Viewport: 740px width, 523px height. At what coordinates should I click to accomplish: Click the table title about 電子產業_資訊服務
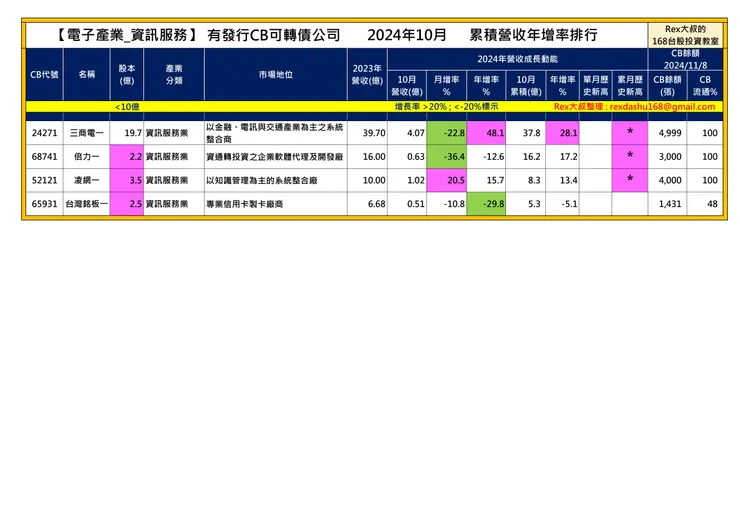coord(327,35)
